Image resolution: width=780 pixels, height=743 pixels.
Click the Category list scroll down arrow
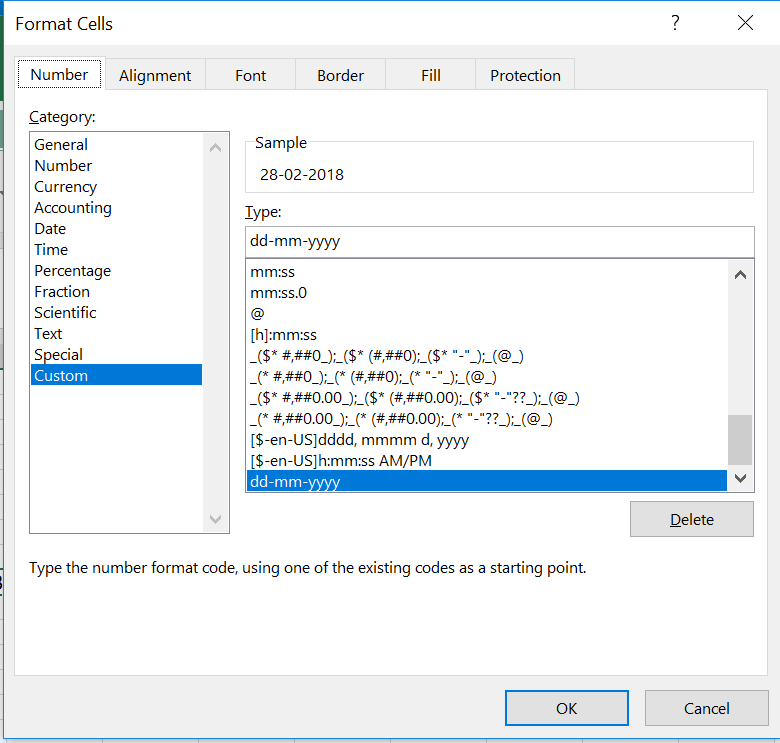click(215, 519)
